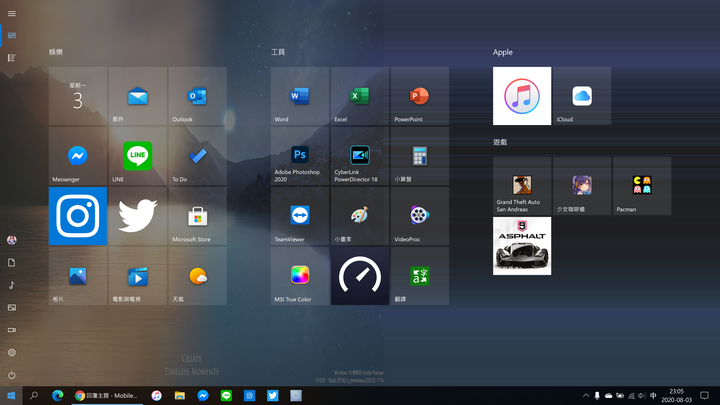Switch to the all apps list view
The width and height of the screenshot is (720, 405).
pyautogui.click(x=11, y=58)
